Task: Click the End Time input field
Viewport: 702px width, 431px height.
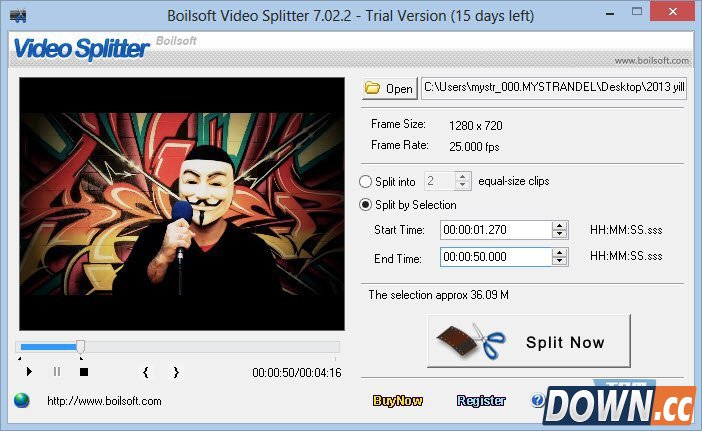Action: point(496,257)
